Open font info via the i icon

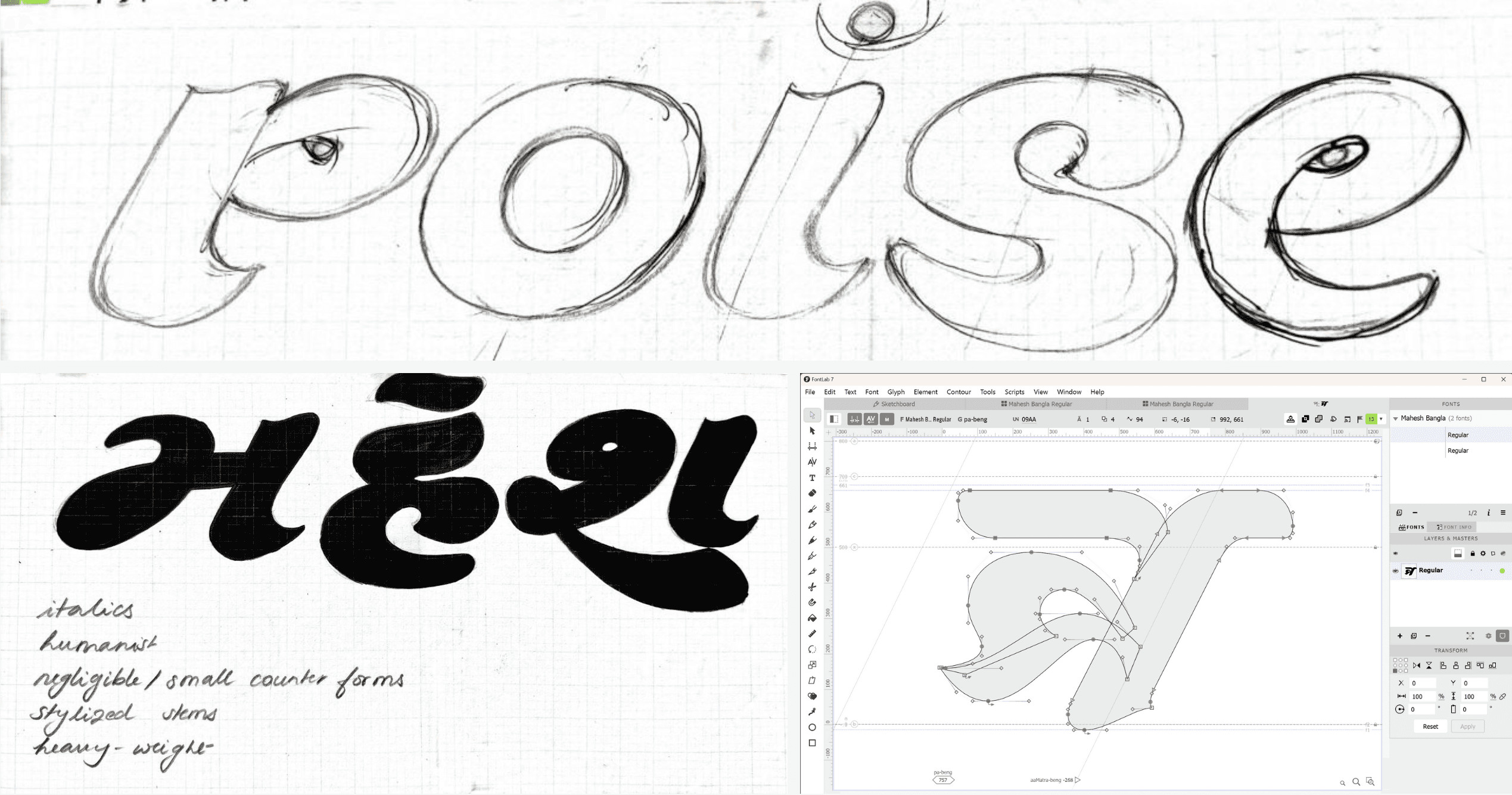click(1489, 513)
